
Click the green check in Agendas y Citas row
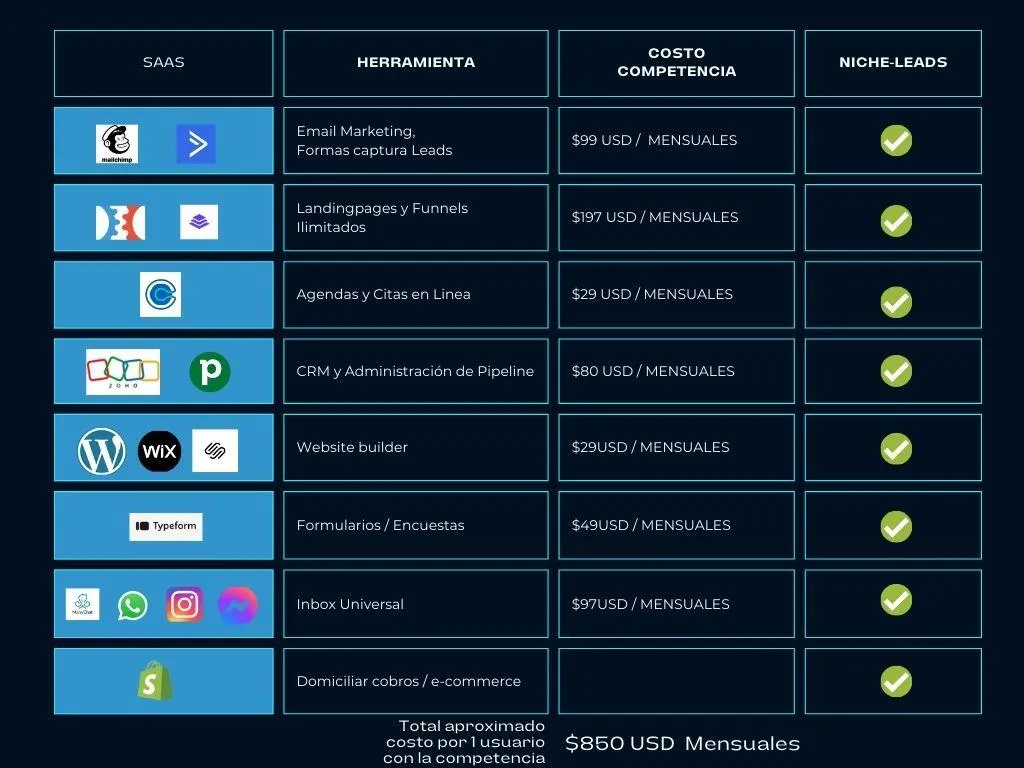(896, 302)
